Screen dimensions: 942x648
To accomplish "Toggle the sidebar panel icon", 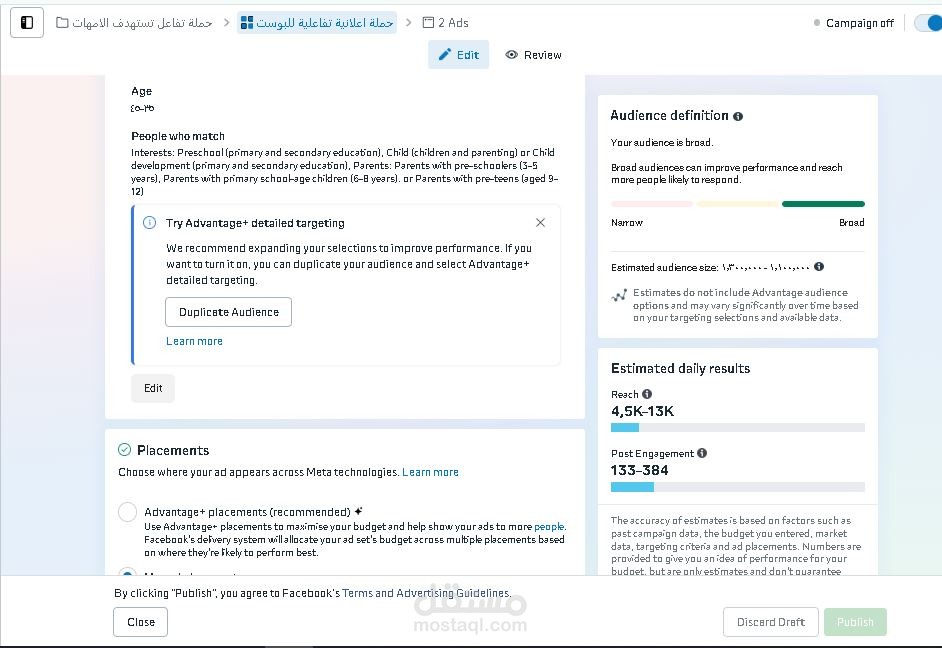I will point(27,23).
